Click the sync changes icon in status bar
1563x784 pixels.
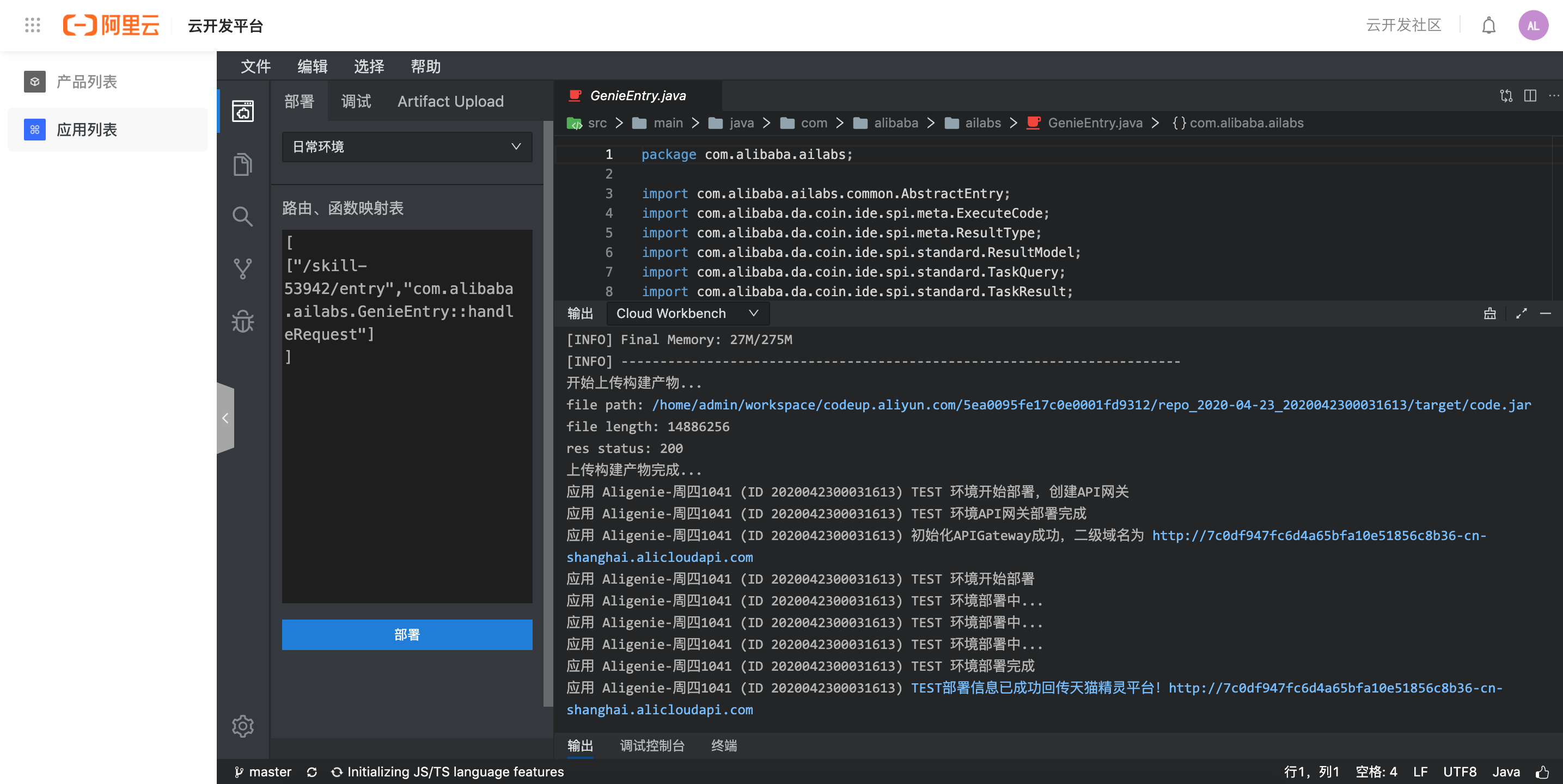click(312, 772)
